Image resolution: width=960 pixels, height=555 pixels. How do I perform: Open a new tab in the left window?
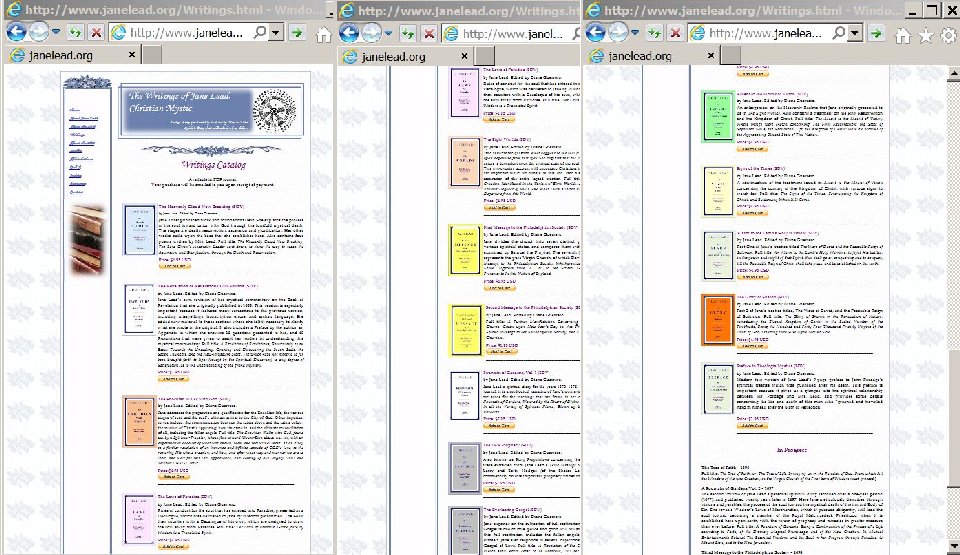(x=152, y=55)
